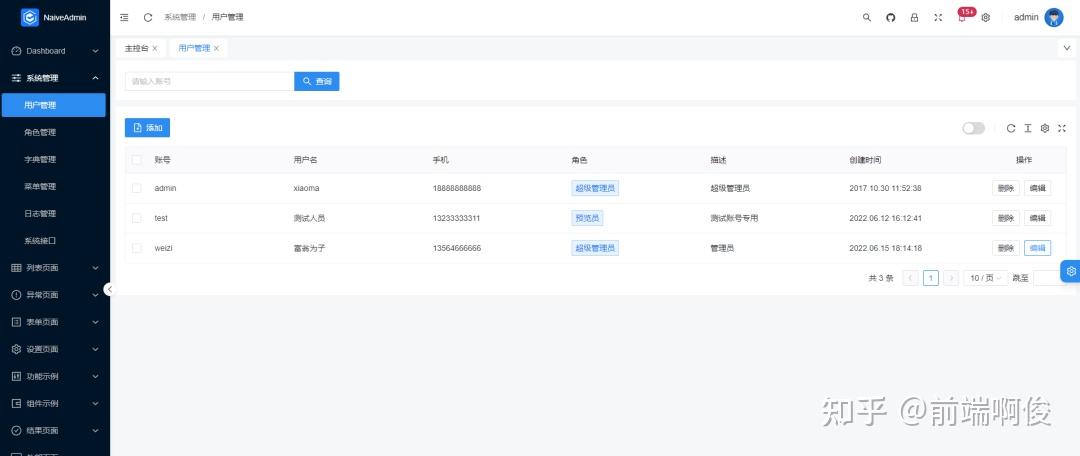Go to the previous page arrow in pagination

pyautogui.click(x=911, y=278)
